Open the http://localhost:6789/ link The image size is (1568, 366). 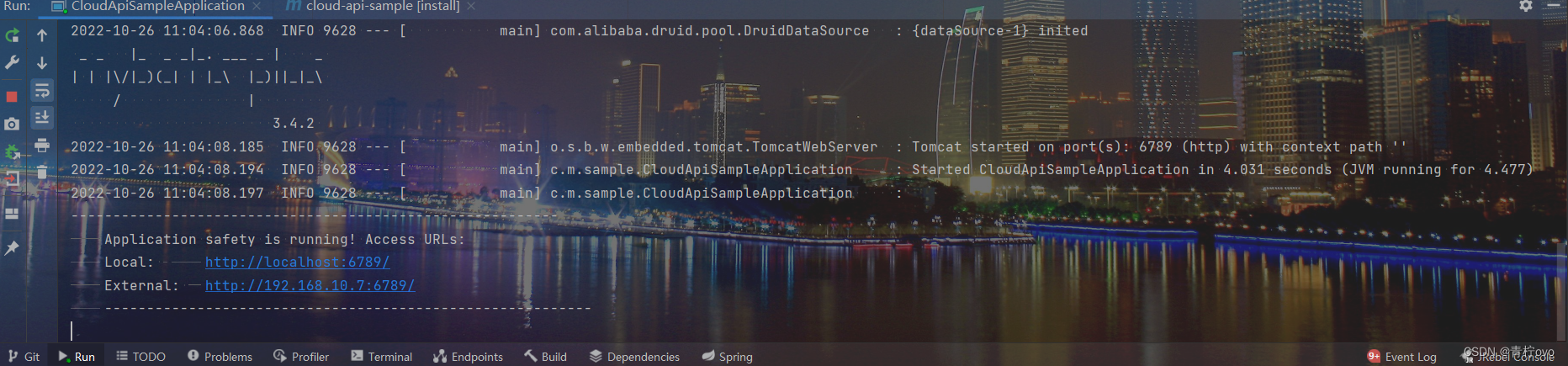click(297, 263)
